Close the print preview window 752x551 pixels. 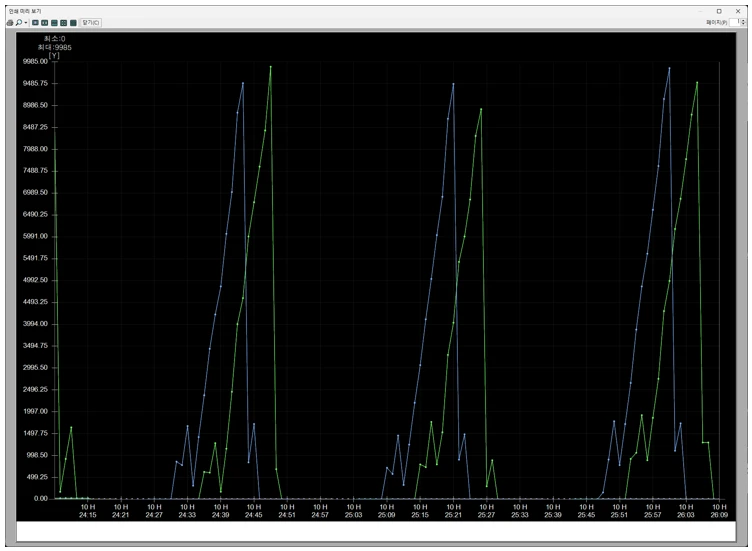pyautogui.click(x=738, y=11)
